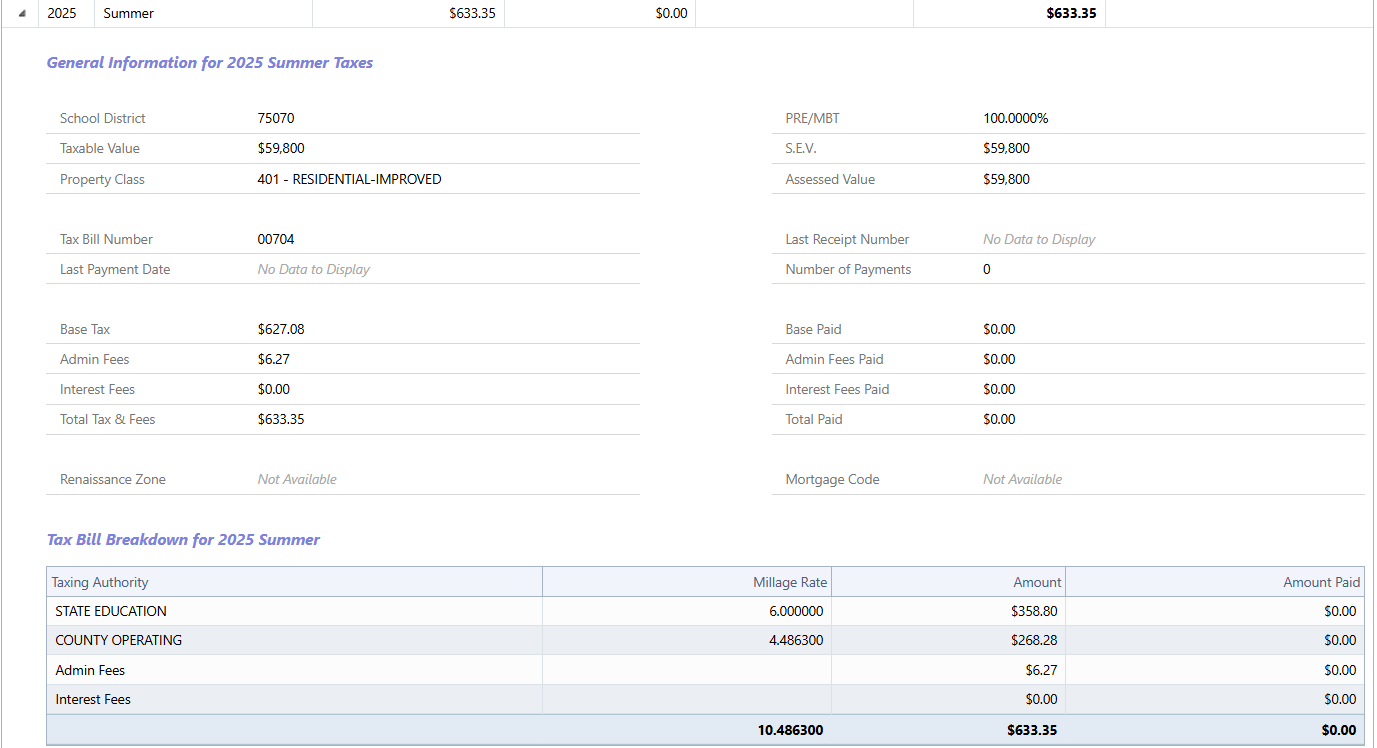Click the property class 401 - RESIDENTIAL-IMPROVED value
The image size is (1377, 748).
[x=349, y=179]
